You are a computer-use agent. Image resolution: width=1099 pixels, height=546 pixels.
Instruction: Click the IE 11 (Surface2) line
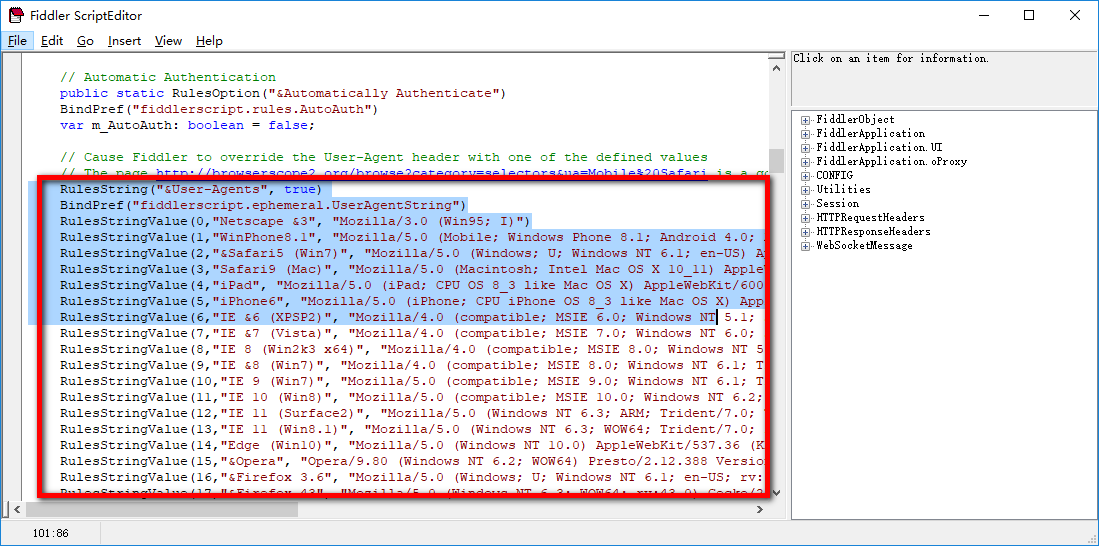(412, 413)
